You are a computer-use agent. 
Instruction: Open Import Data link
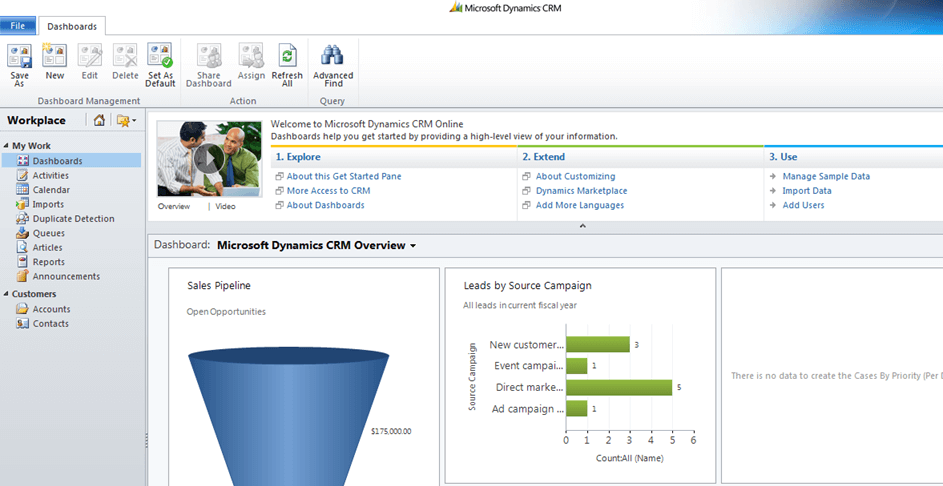tap(807, 191)
